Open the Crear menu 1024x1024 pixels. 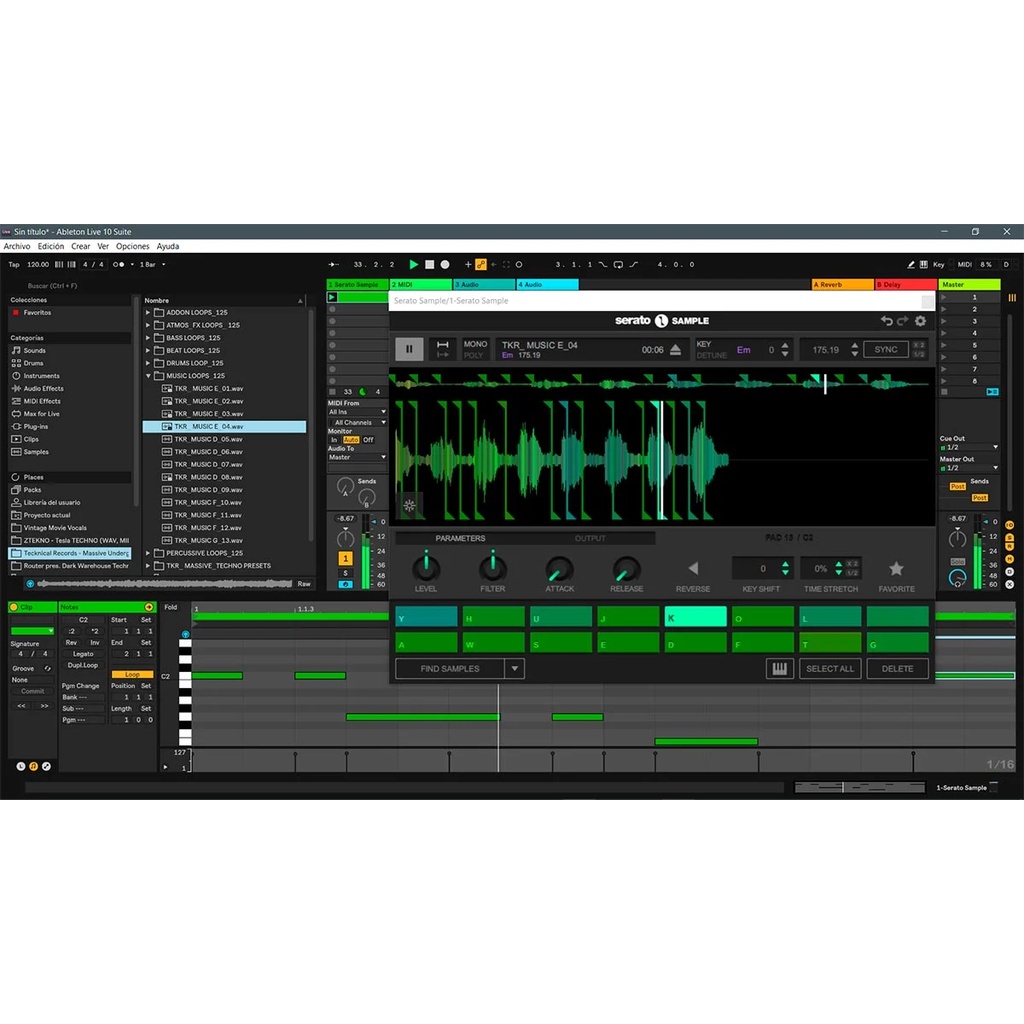(x=81, y=246)
